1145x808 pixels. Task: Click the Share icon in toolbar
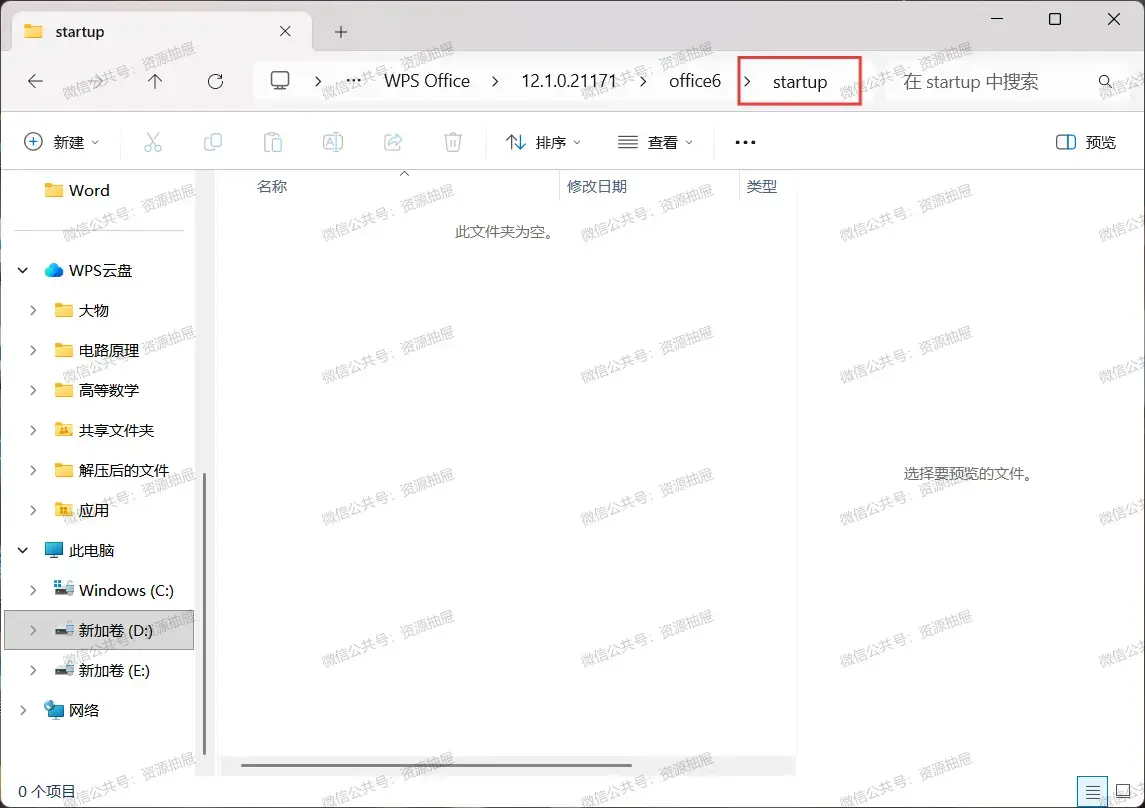(393, 142)
